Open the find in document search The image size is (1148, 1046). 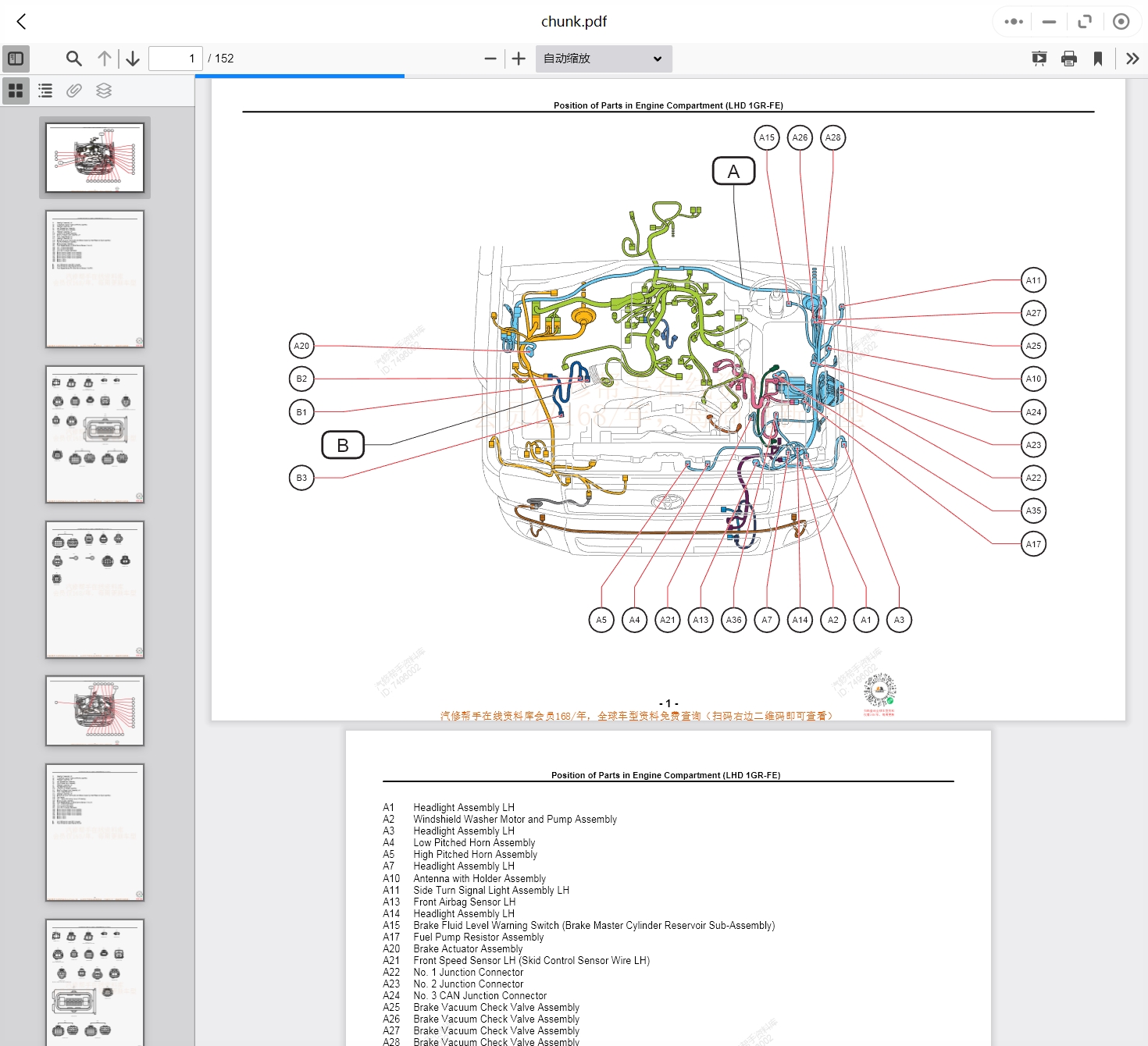tap(74, 59)
